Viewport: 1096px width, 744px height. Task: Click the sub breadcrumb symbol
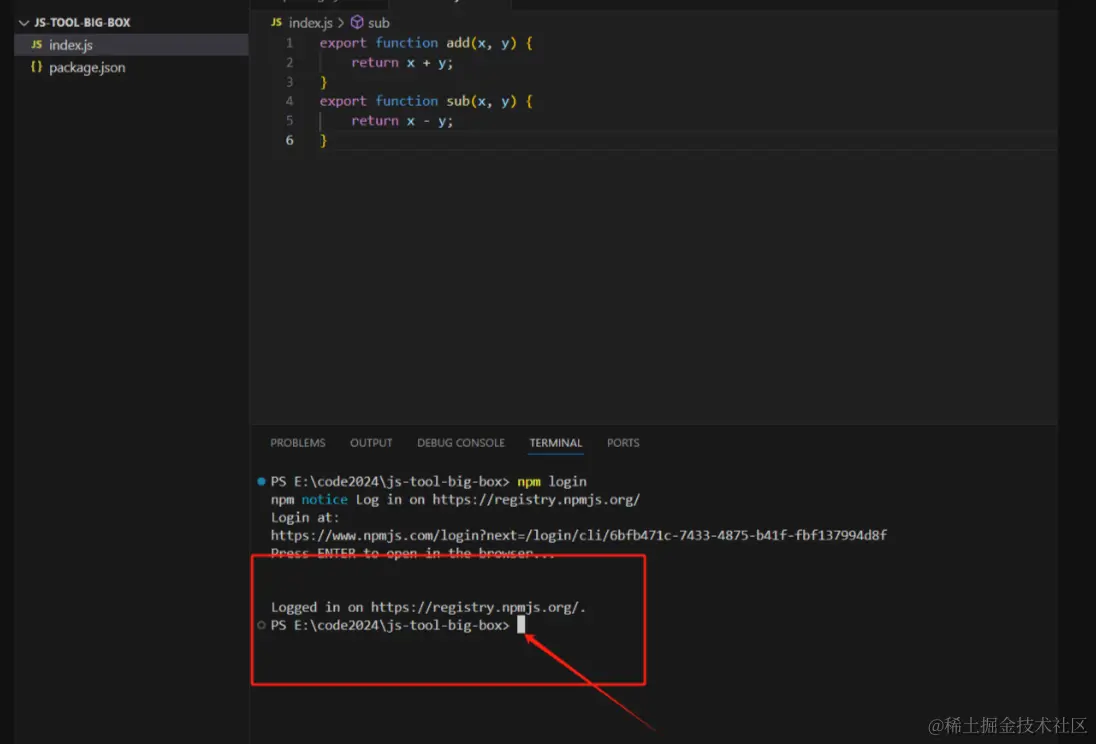click(379, 23)
